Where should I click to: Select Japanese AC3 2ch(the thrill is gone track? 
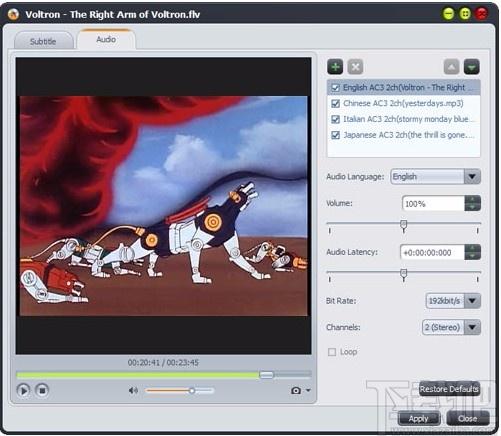point(404,135)
